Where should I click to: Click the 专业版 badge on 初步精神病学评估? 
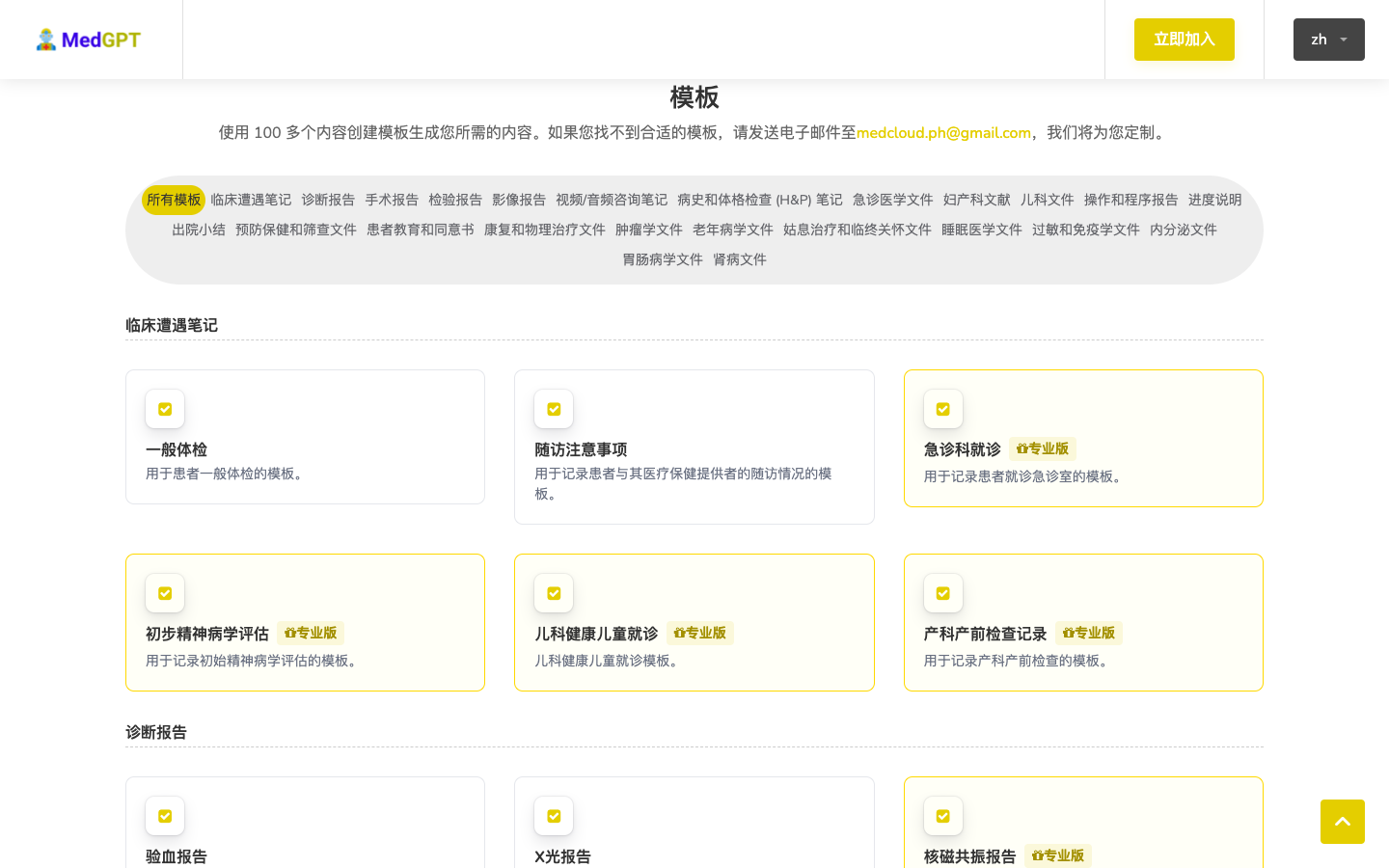pos(311,633)
